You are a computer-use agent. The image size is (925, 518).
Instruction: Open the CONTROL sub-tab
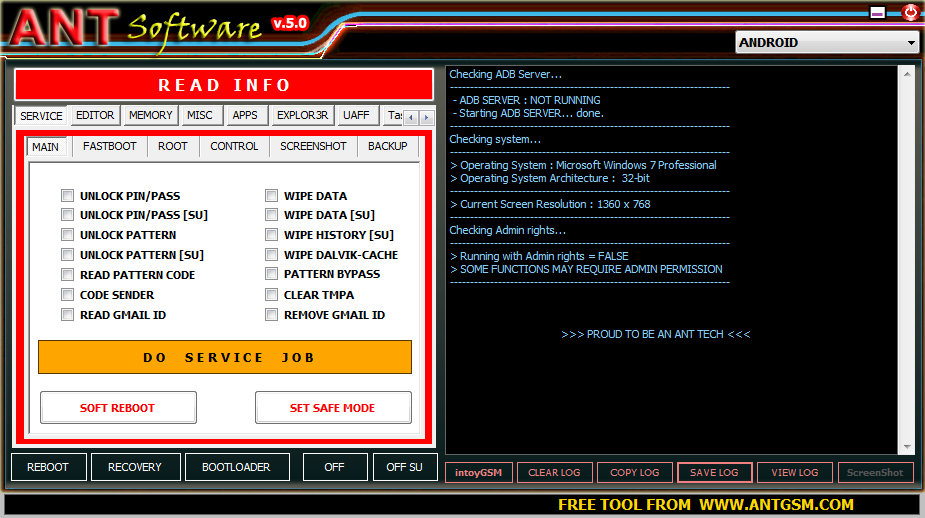(234, 146)
